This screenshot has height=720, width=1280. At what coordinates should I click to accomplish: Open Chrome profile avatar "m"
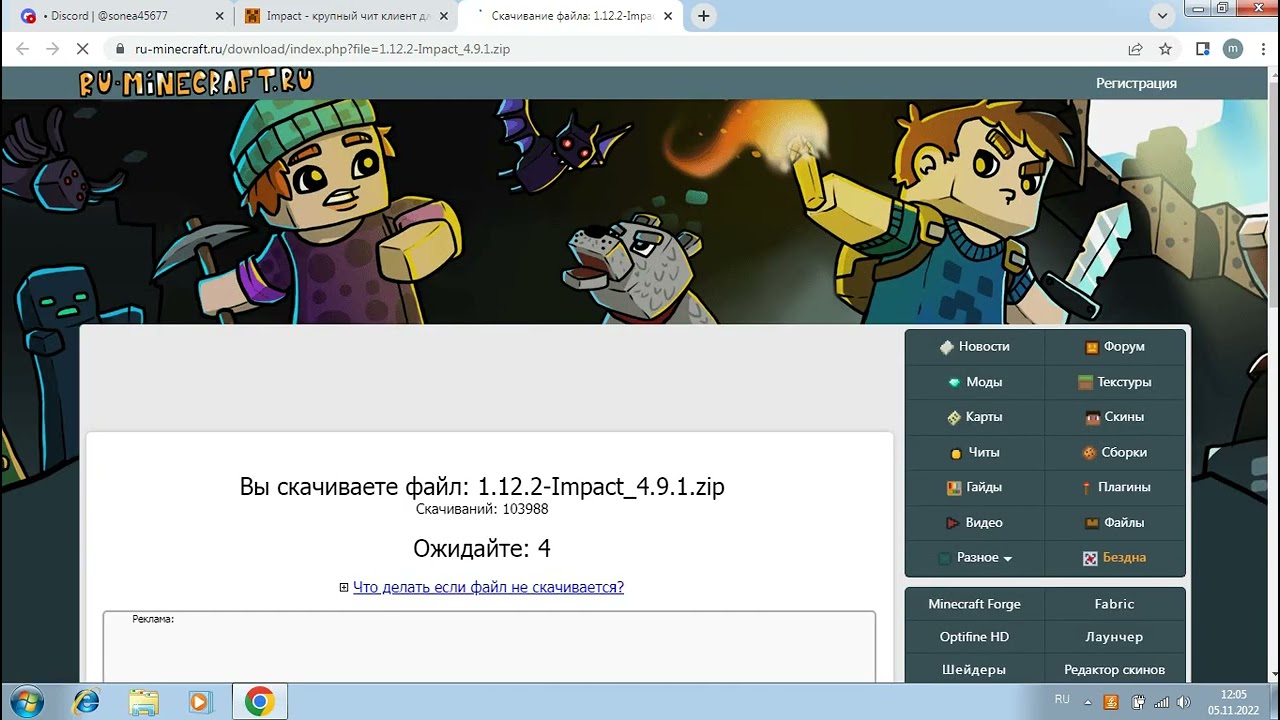tap(1233, 48)
